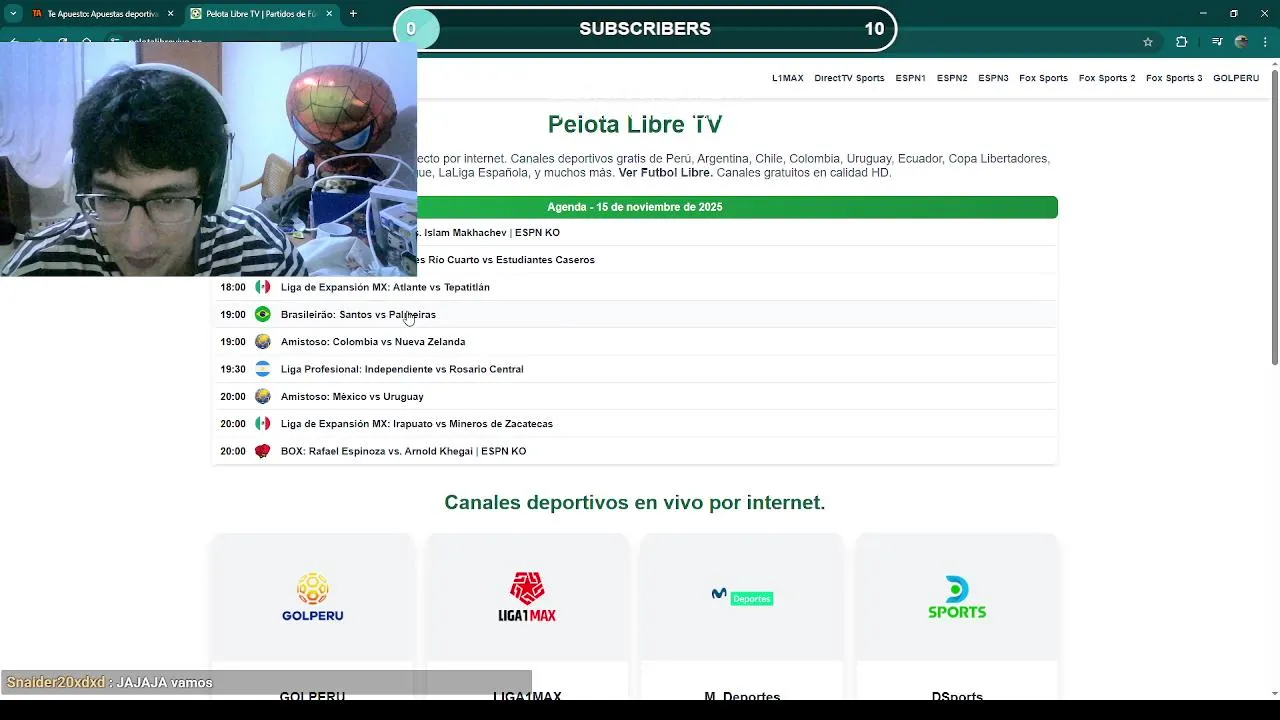Click the scrollbar up arrow
The height and width of the screenshot is (720, 1280).
point(1274,65)
